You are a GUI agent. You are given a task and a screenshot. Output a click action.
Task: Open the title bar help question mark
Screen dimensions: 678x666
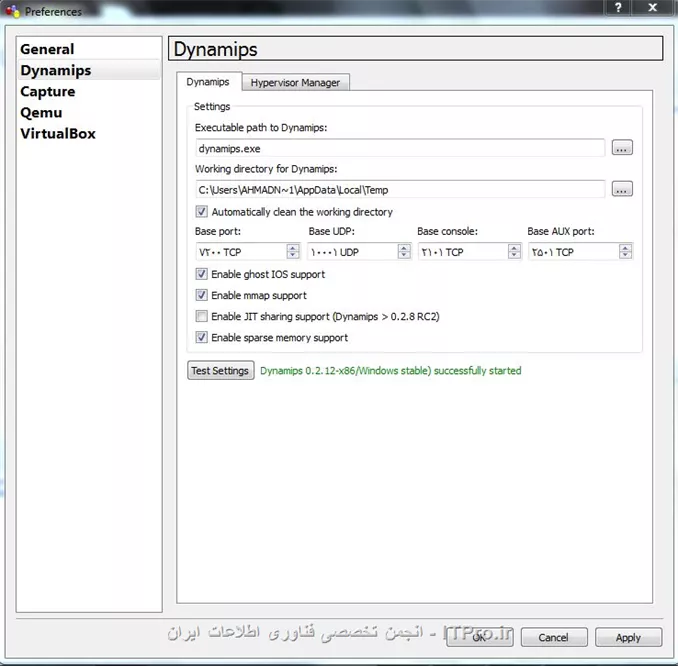point(618,7)
